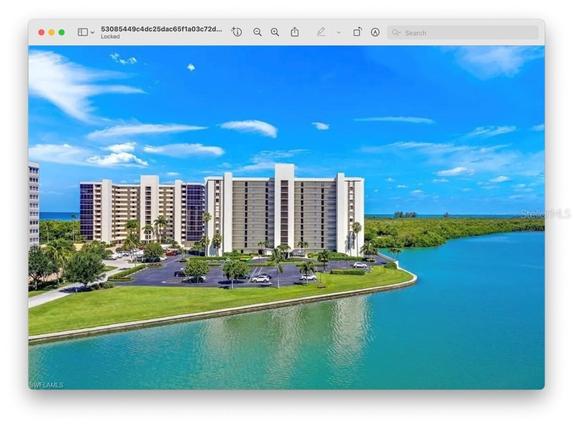Click the search magnifier icon
Screen dimensions: 573x427
(396, 33)
